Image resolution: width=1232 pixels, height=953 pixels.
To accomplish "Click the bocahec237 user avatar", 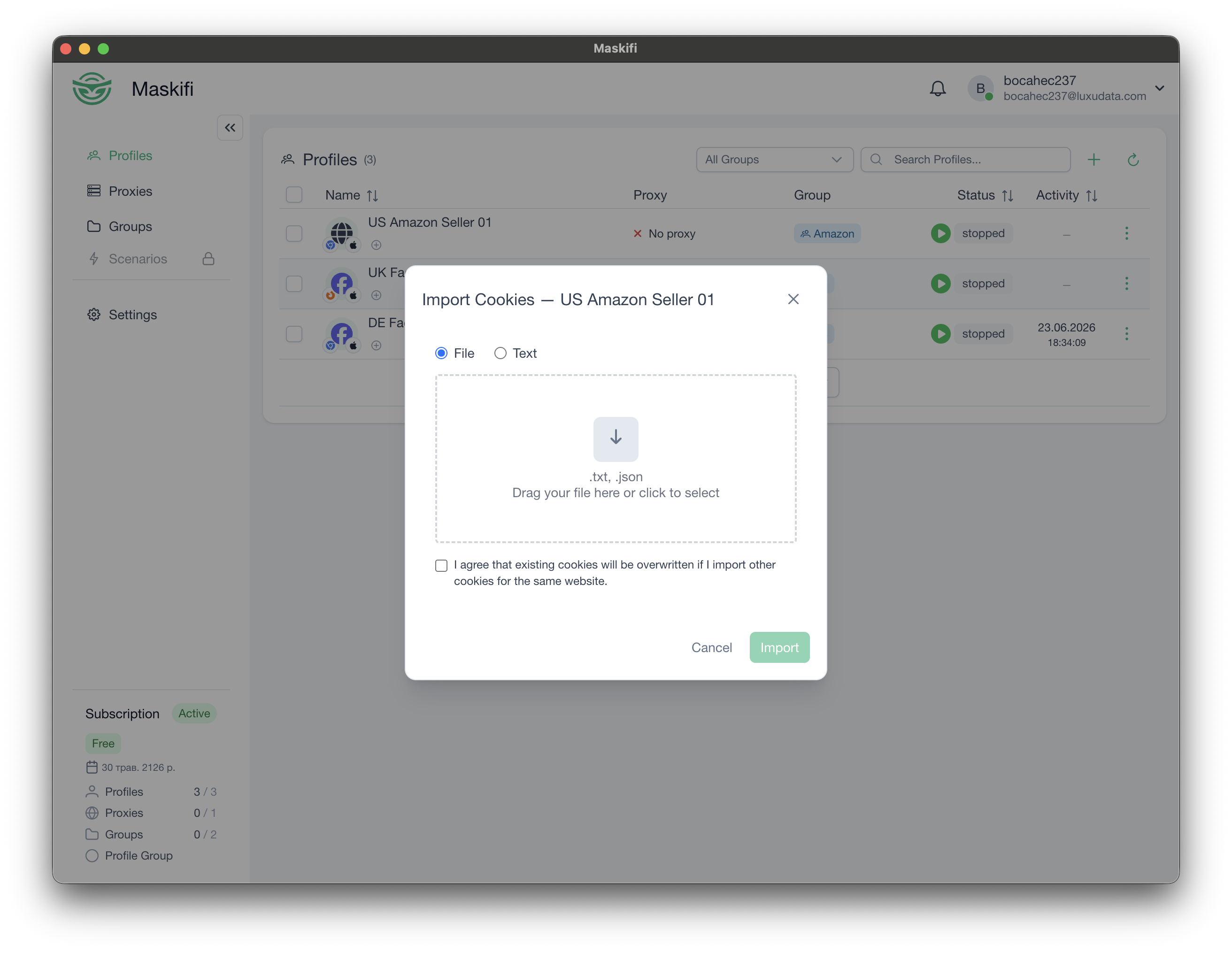I will (x=980, y=89).
